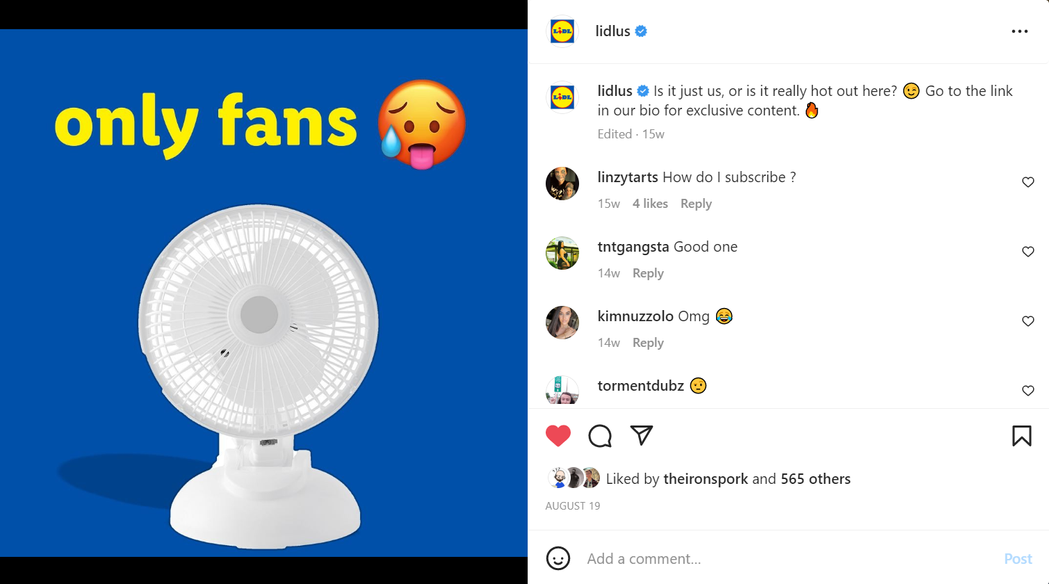
Task: Open kimnuzzolo's profile avatar
Action: 562,322
